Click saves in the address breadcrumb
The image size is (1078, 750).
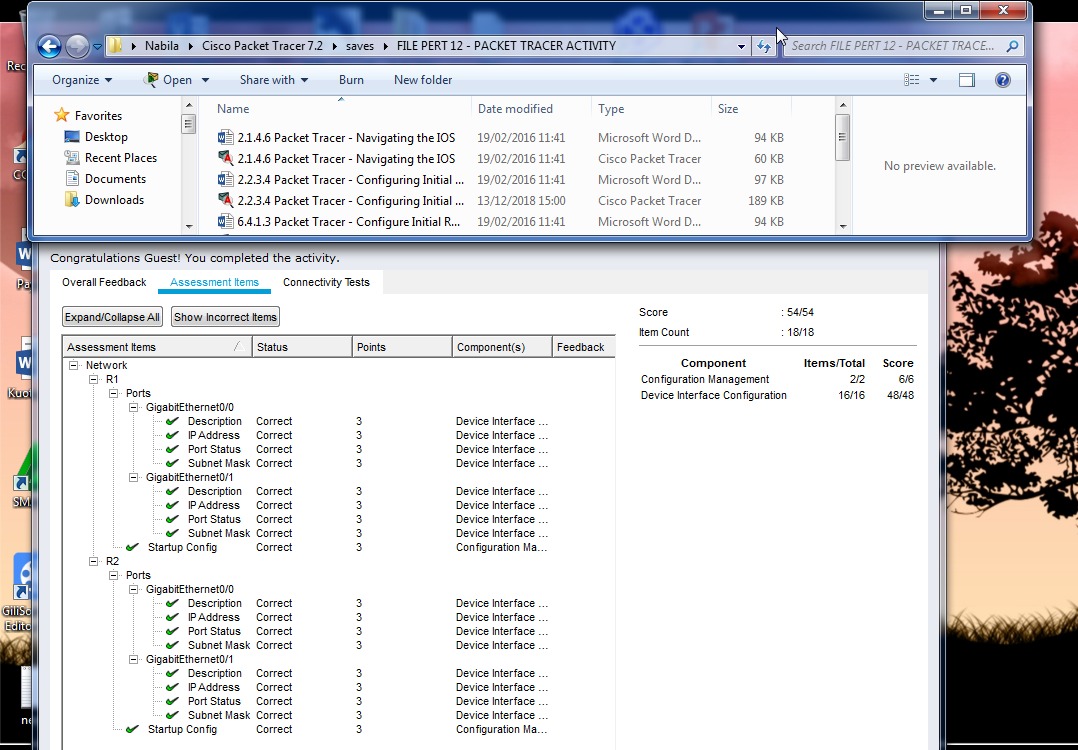point(360,46)
